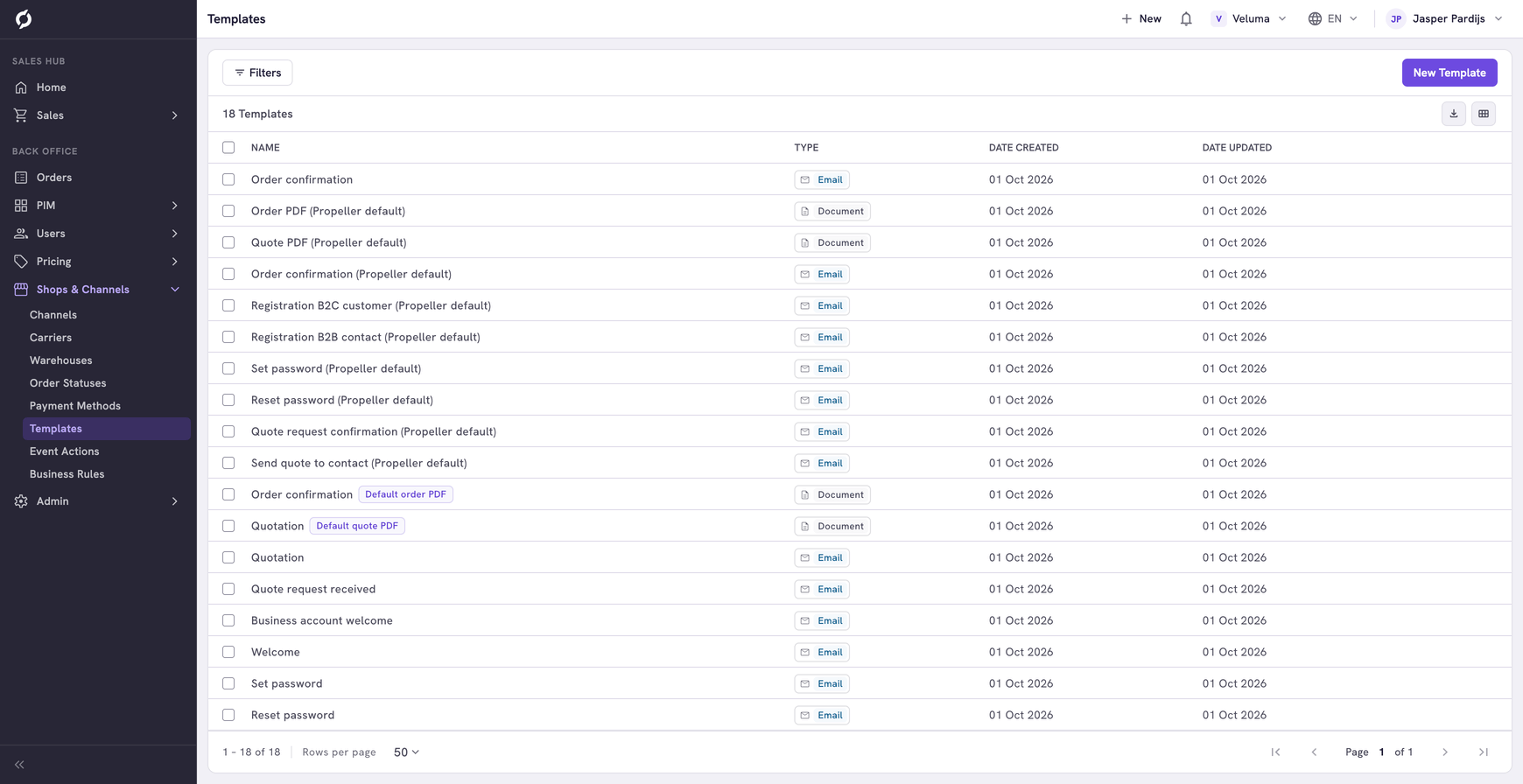Image resolution: width=1523 pixels, height=784 pixels.
Task: Open the Veluma workspace dropdown
Action: pos(1249,18)
